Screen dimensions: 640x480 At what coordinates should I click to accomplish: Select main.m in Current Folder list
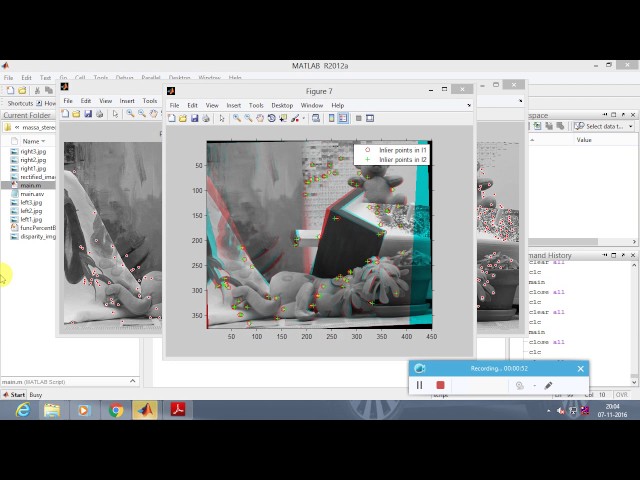[x=28, y=185]
